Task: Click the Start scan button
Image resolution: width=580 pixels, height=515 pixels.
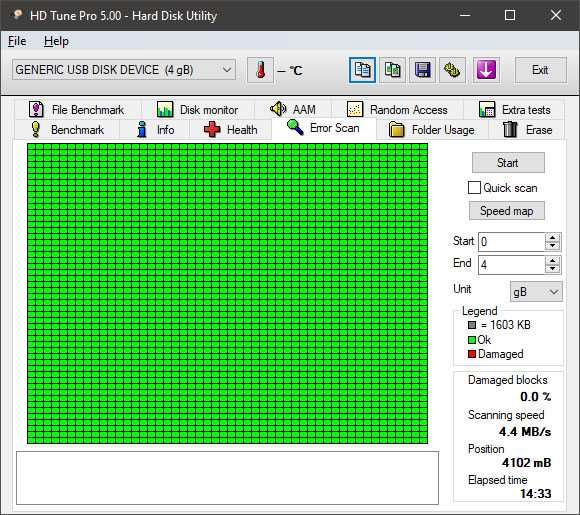Action: point(508,163)
